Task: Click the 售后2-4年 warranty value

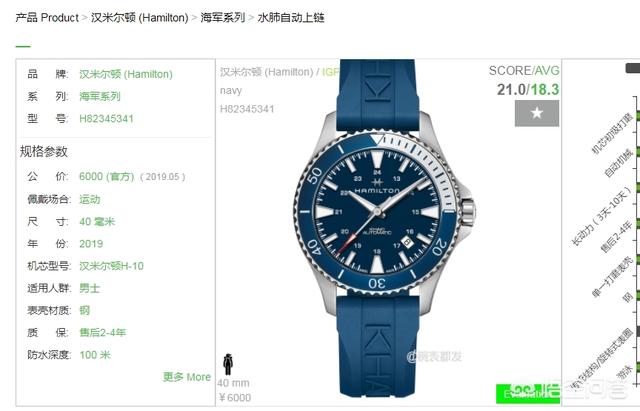Action: (102, 333)
